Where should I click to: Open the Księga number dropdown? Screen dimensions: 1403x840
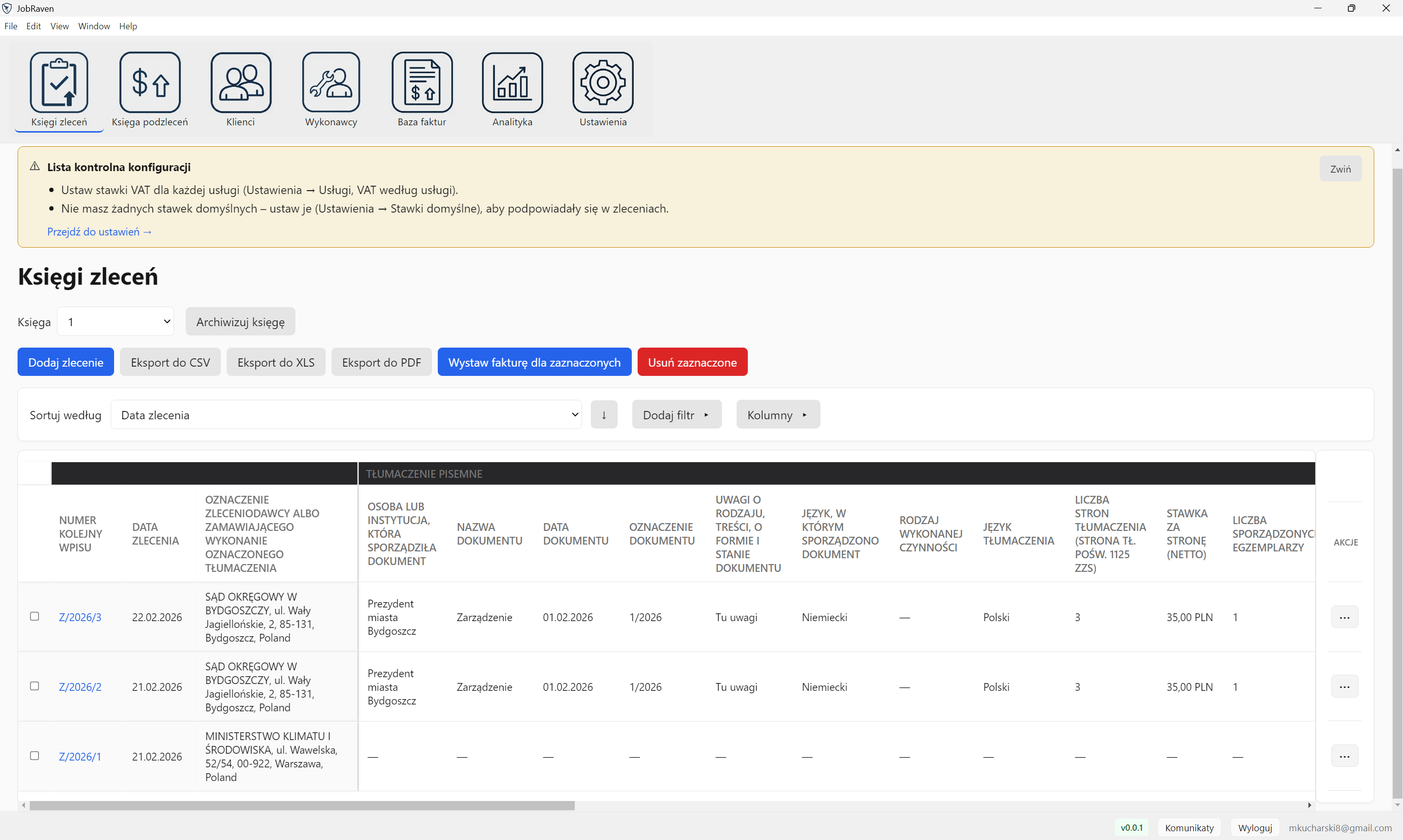[116, 321]
